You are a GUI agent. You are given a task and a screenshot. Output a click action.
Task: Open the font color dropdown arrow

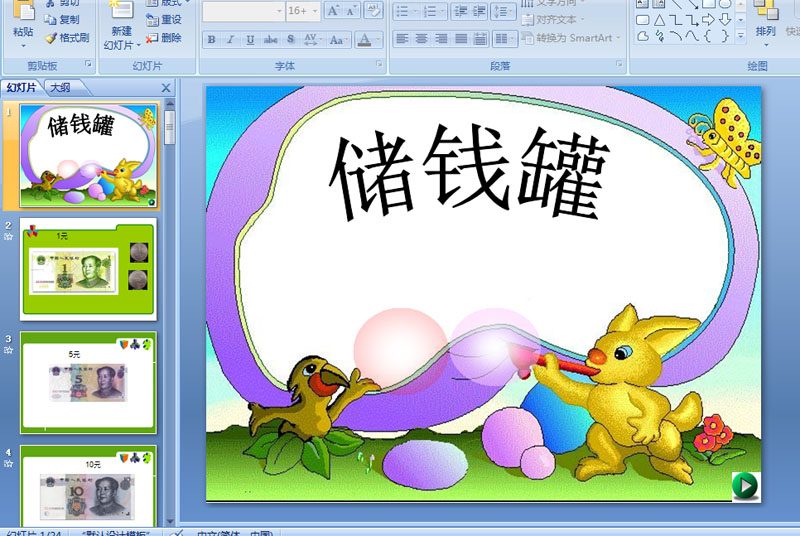pyautogui.click(x=378, y=39)
